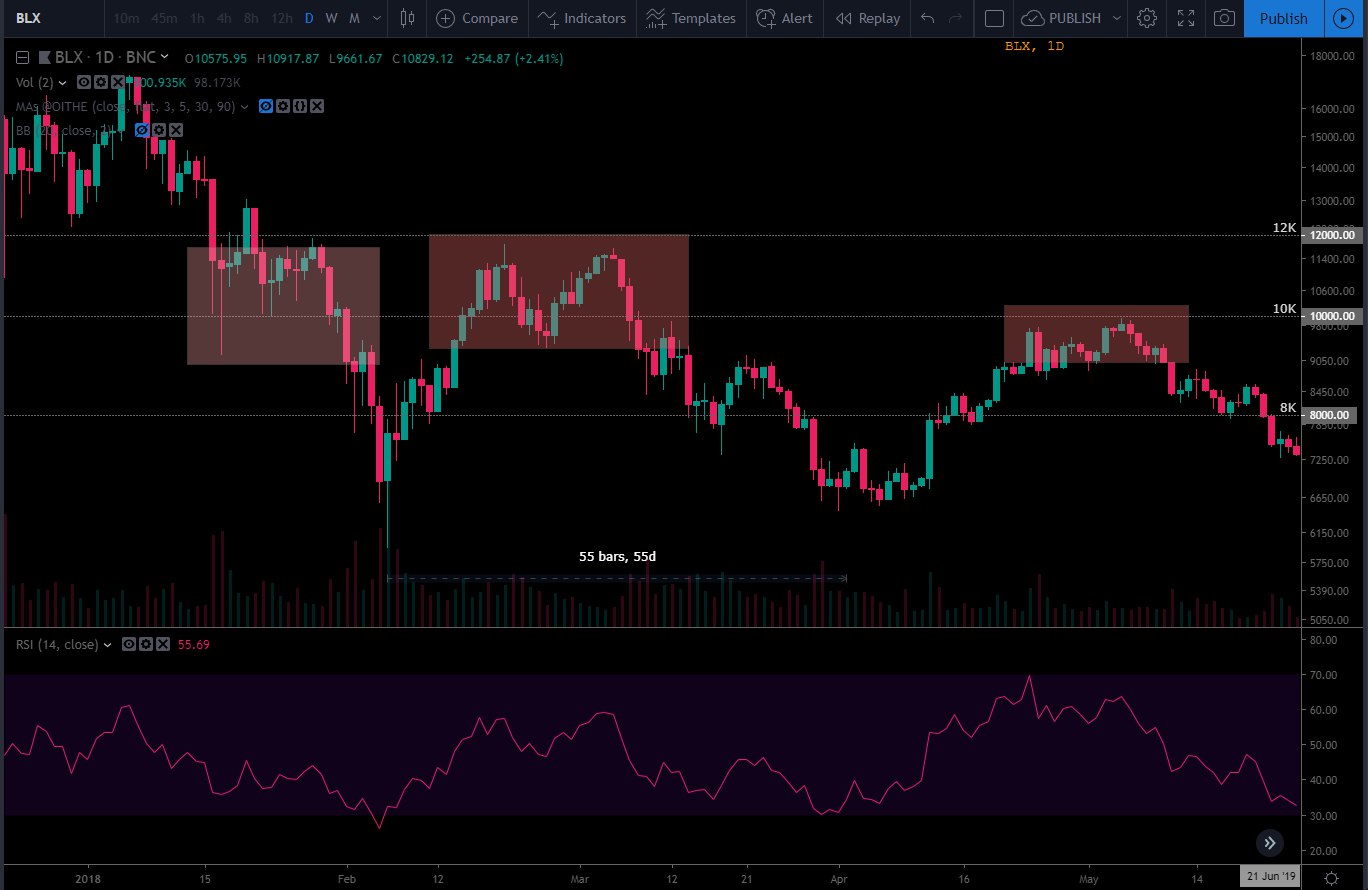Screen dimensions: 1368x890
Task: Select the 1h timeframe
Action: tap(197, 18)
